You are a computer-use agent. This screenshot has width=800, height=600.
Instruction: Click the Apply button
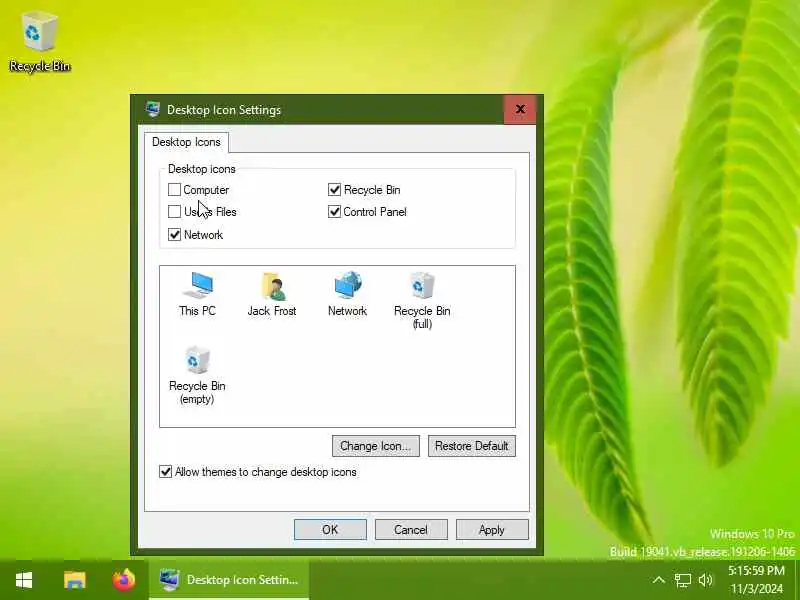point(492,530)
